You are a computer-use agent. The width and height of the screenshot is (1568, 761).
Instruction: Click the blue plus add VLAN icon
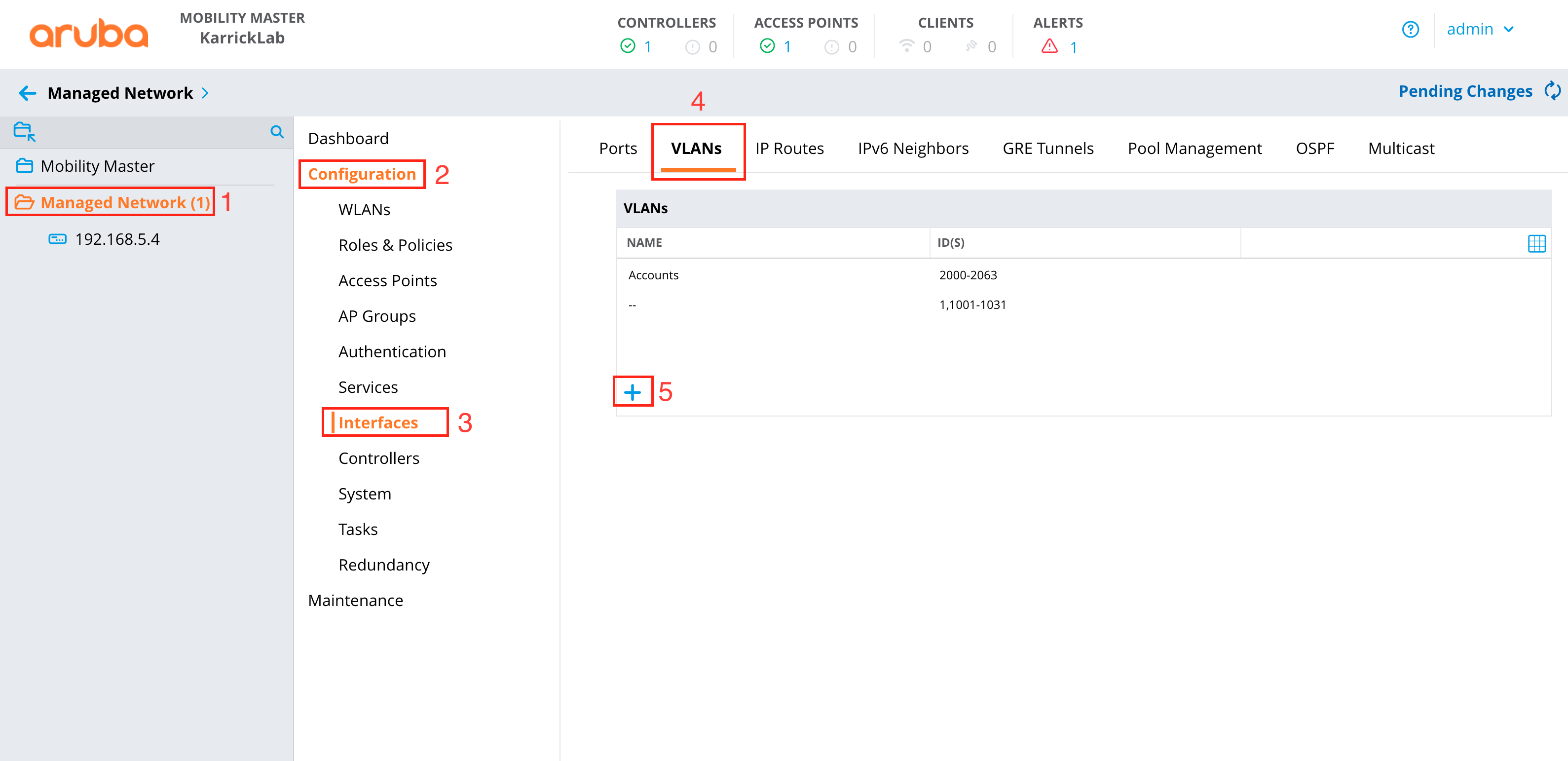[x=632, y=392]
